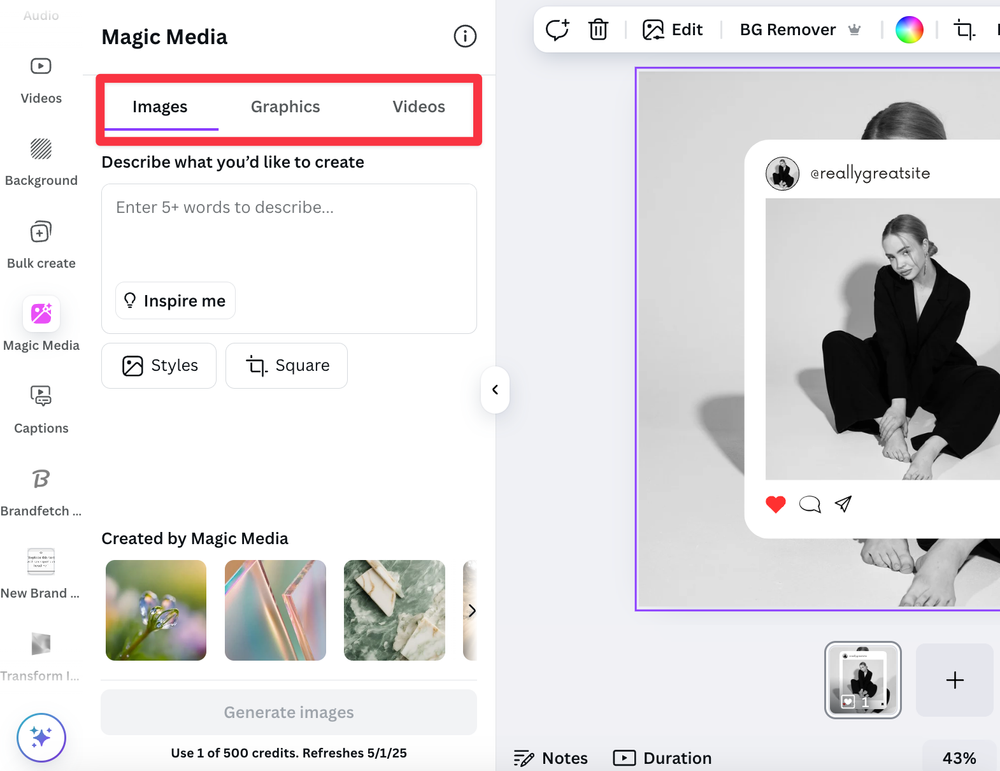Select the Bulk create tool
1000x771 pixels.
41,232
